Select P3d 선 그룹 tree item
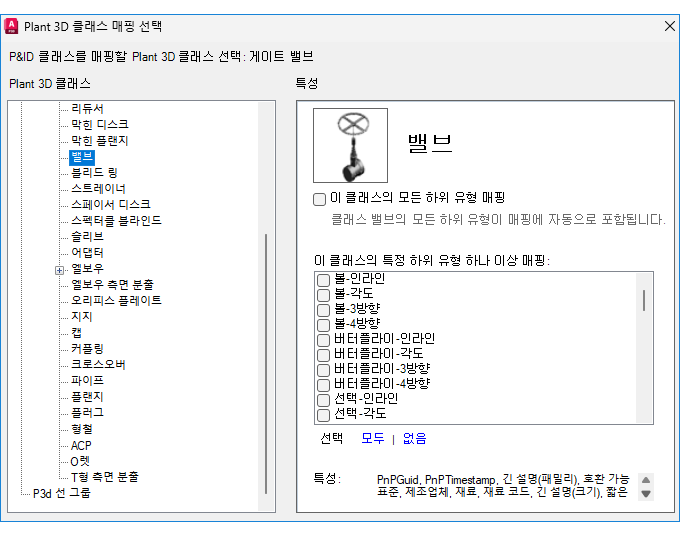 coord(62,493)
